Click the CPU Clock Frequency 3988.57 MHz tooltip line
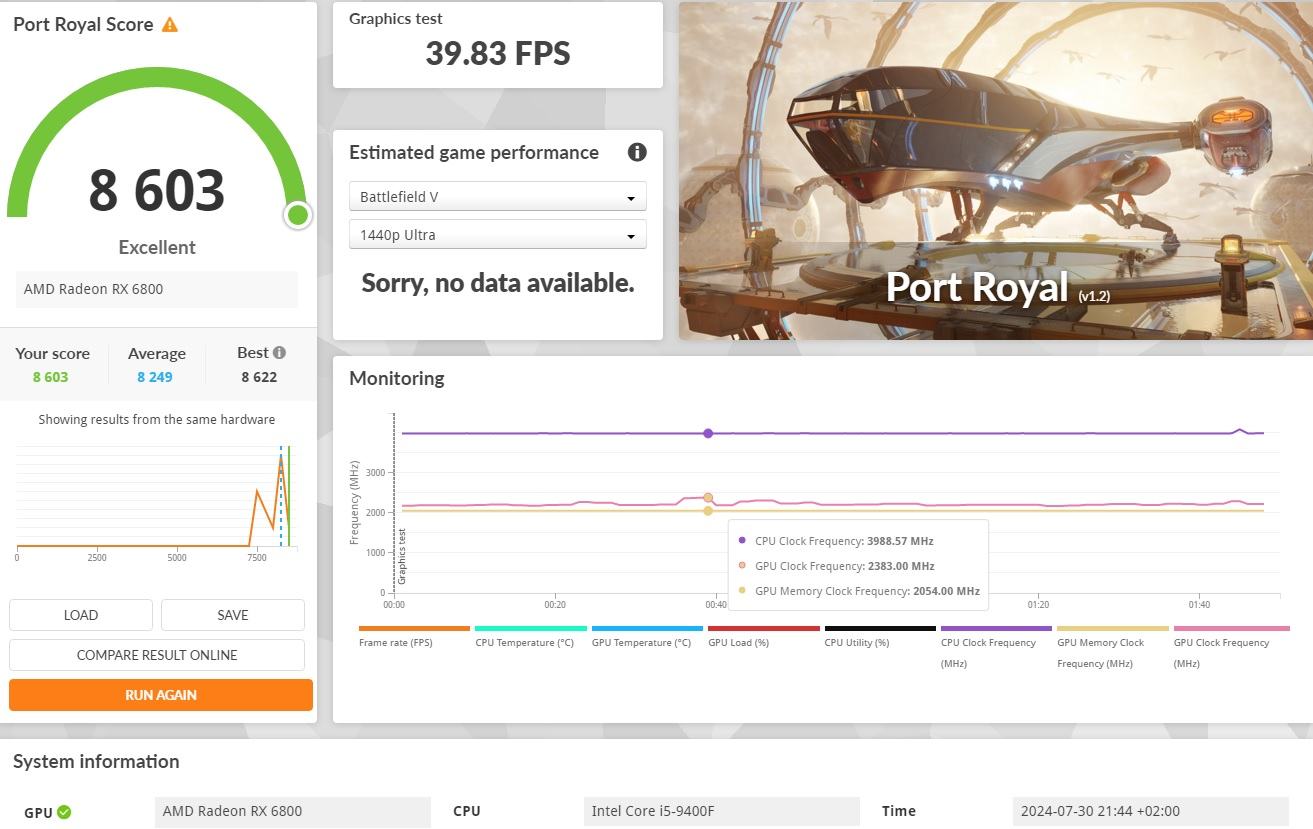This screenshot has width=1313, height=829. tap(844, 541)
